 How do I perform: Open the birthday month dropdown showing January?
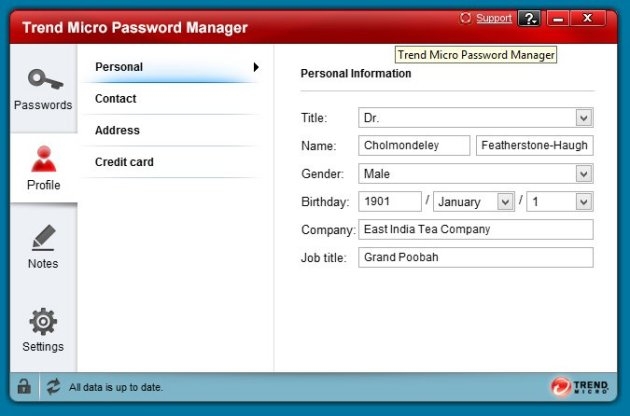click(474, 201)
